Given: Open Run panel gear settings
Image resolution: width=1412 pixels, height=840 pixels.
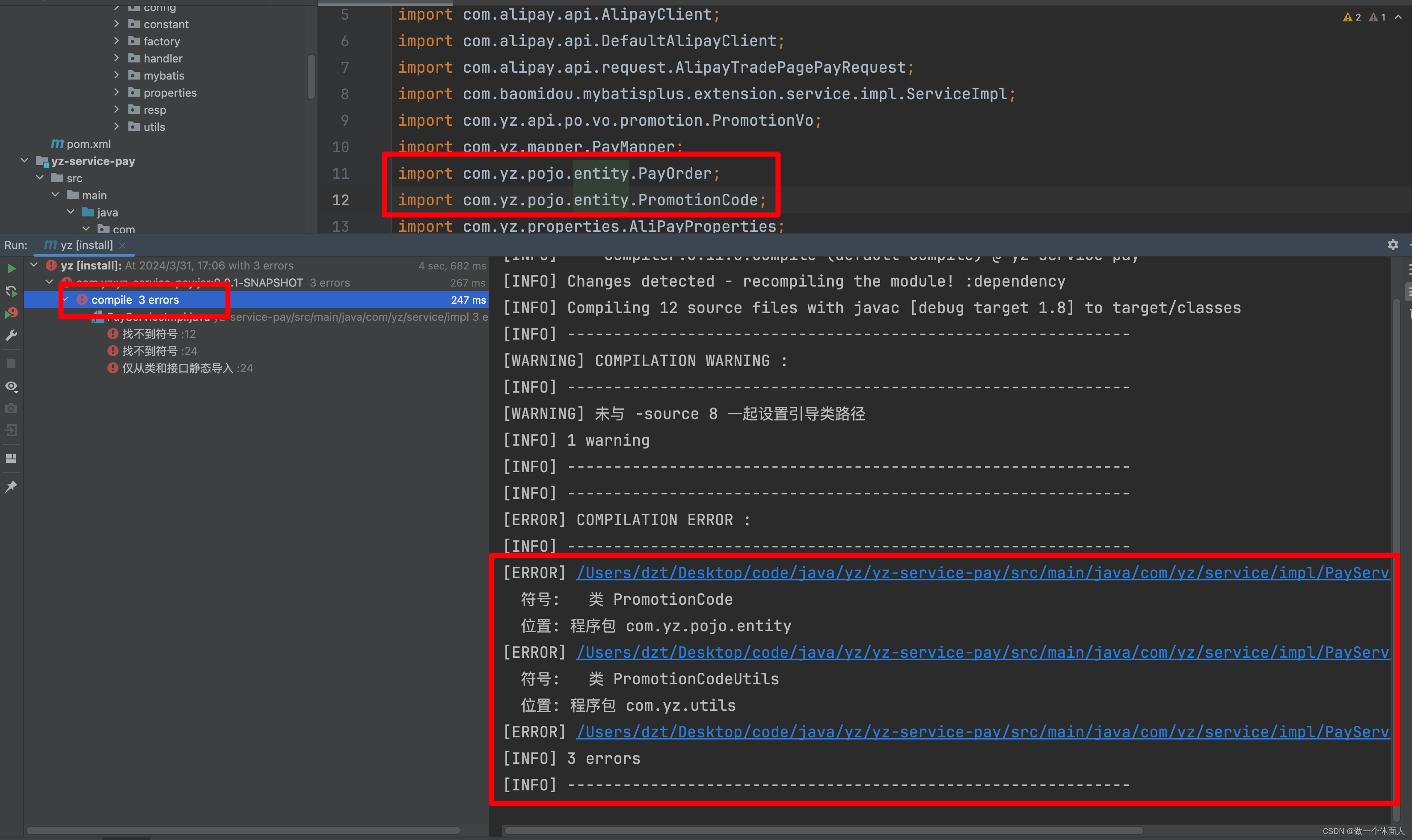Looking at the screenshot, I should coord(1393,245).
